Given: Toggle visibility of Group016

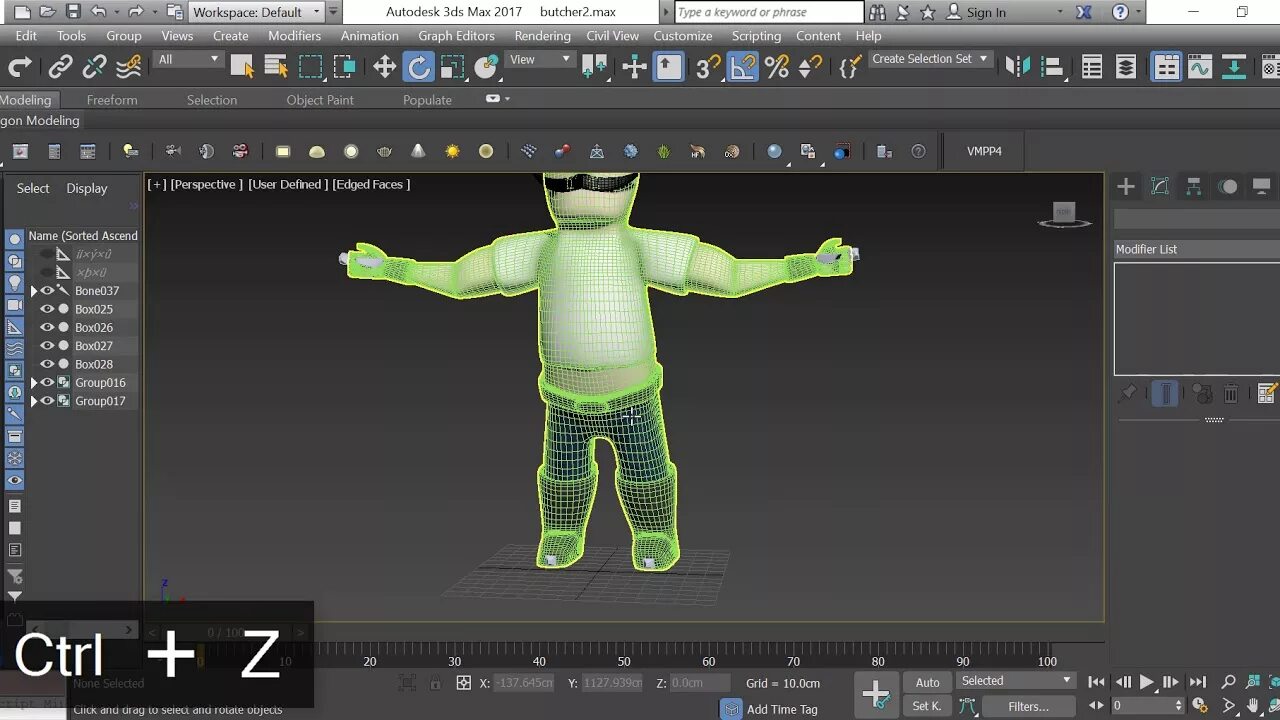Looking at the screenshot, I should tap(47, 382).
